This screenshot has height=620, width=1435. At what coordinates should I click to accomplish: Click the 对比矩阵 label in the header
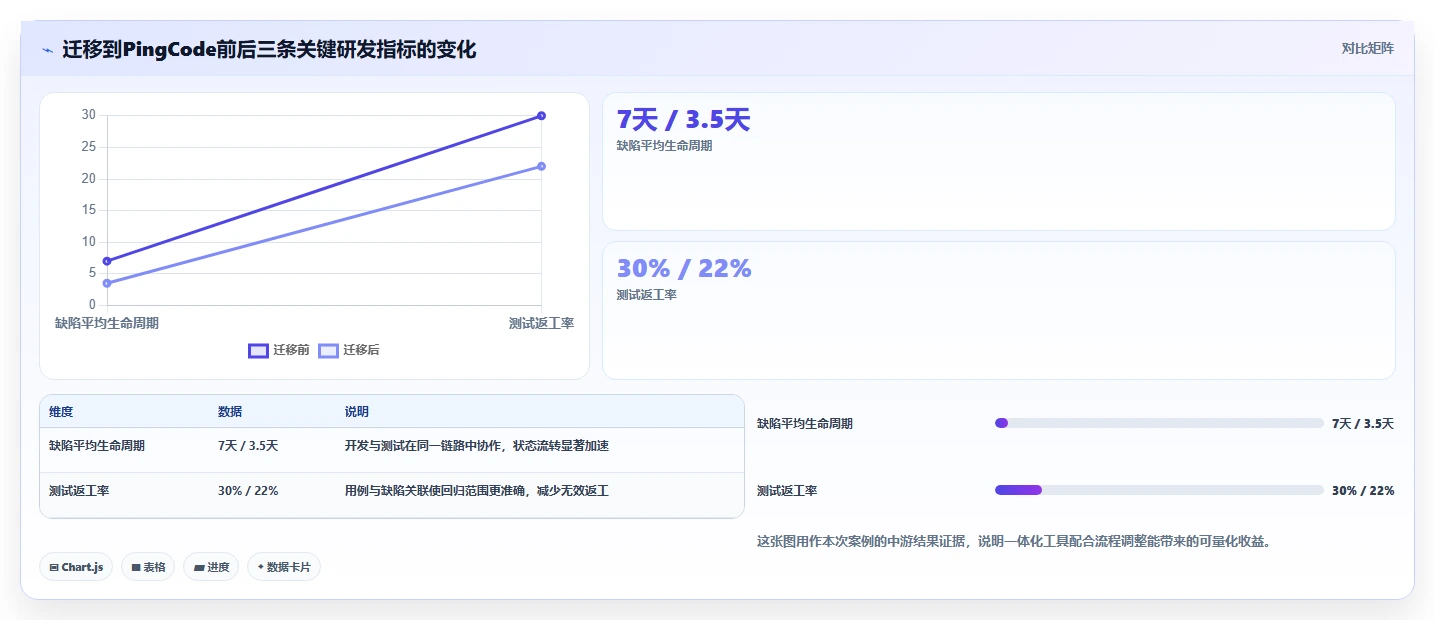click(1367, 48)
